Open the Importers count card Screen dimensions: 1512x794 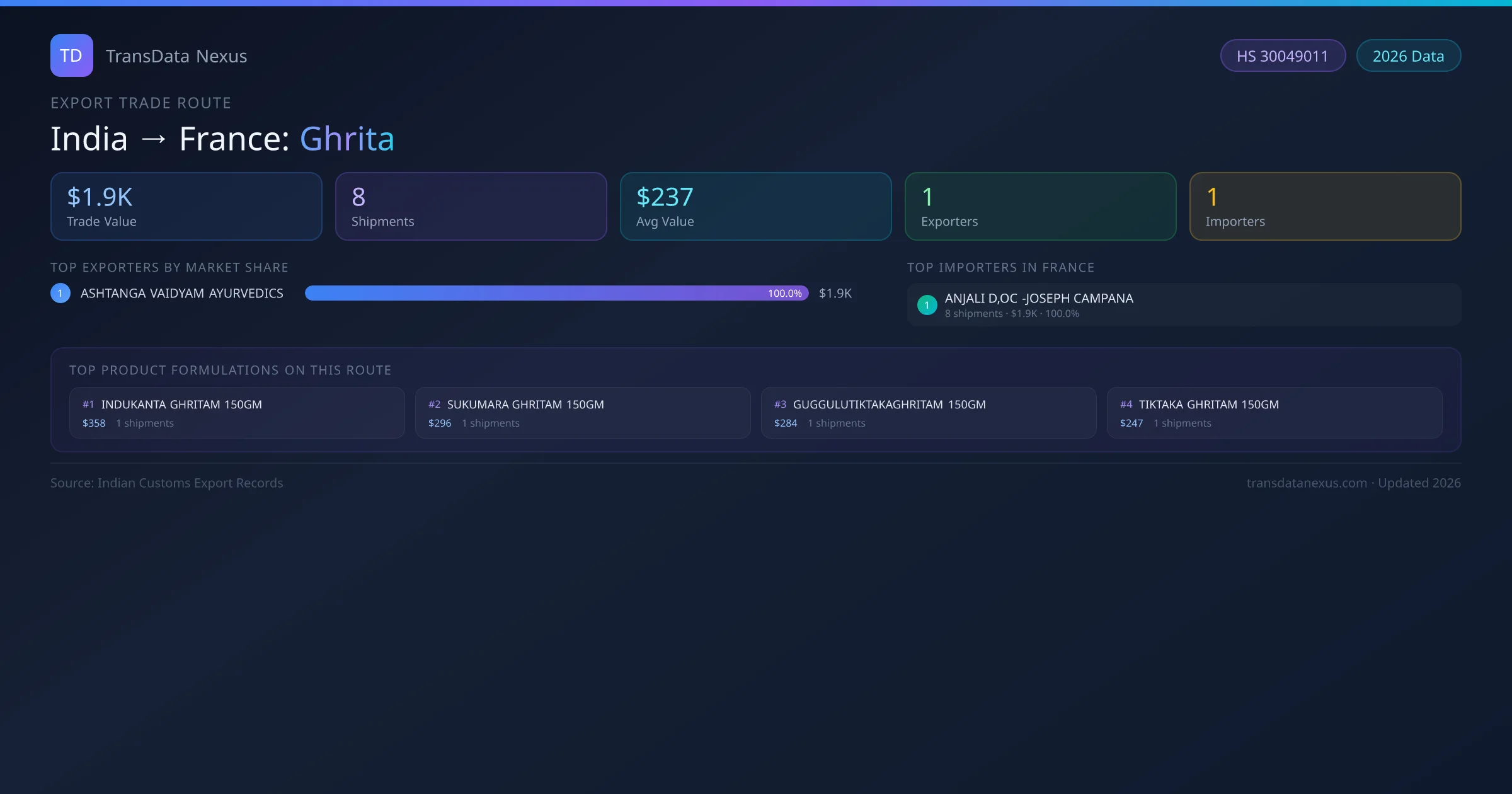1325,207
